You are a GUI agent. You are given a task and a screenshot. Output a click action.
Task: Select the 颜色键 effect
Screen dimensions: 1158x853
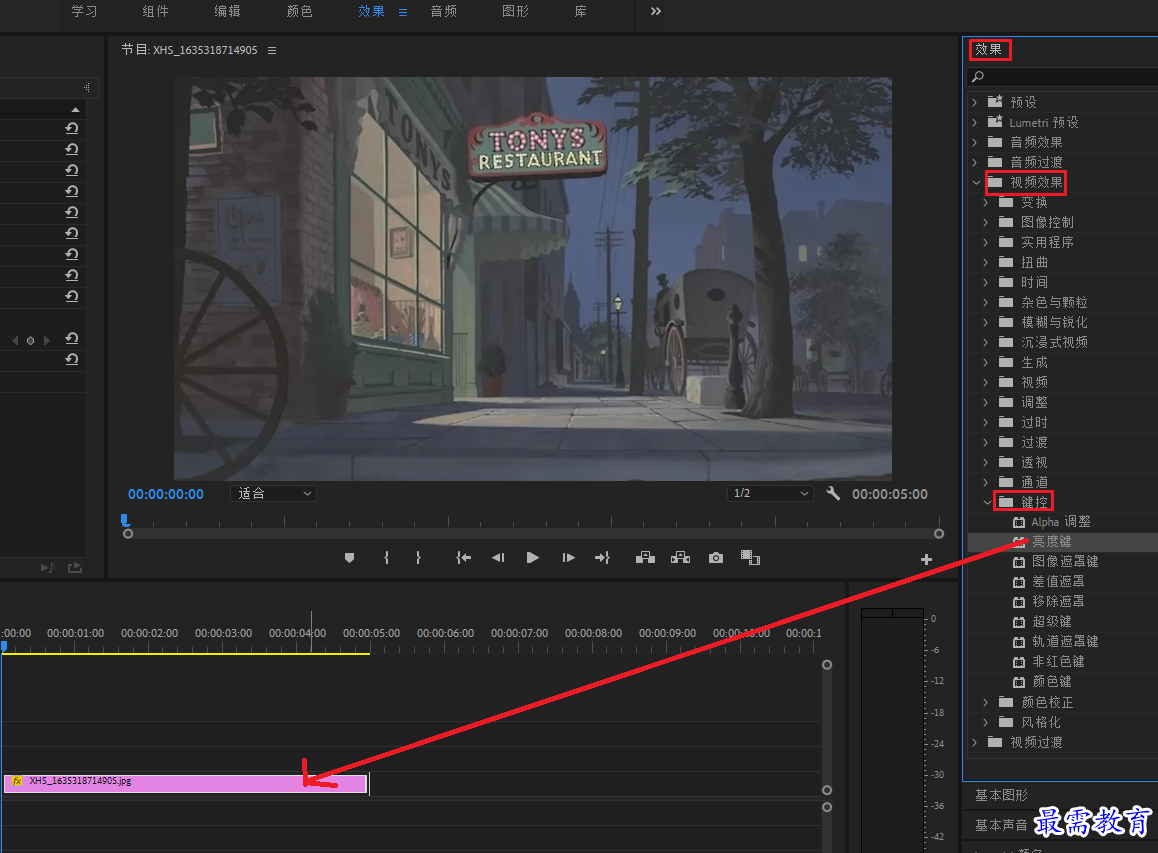coord(1052,681)
